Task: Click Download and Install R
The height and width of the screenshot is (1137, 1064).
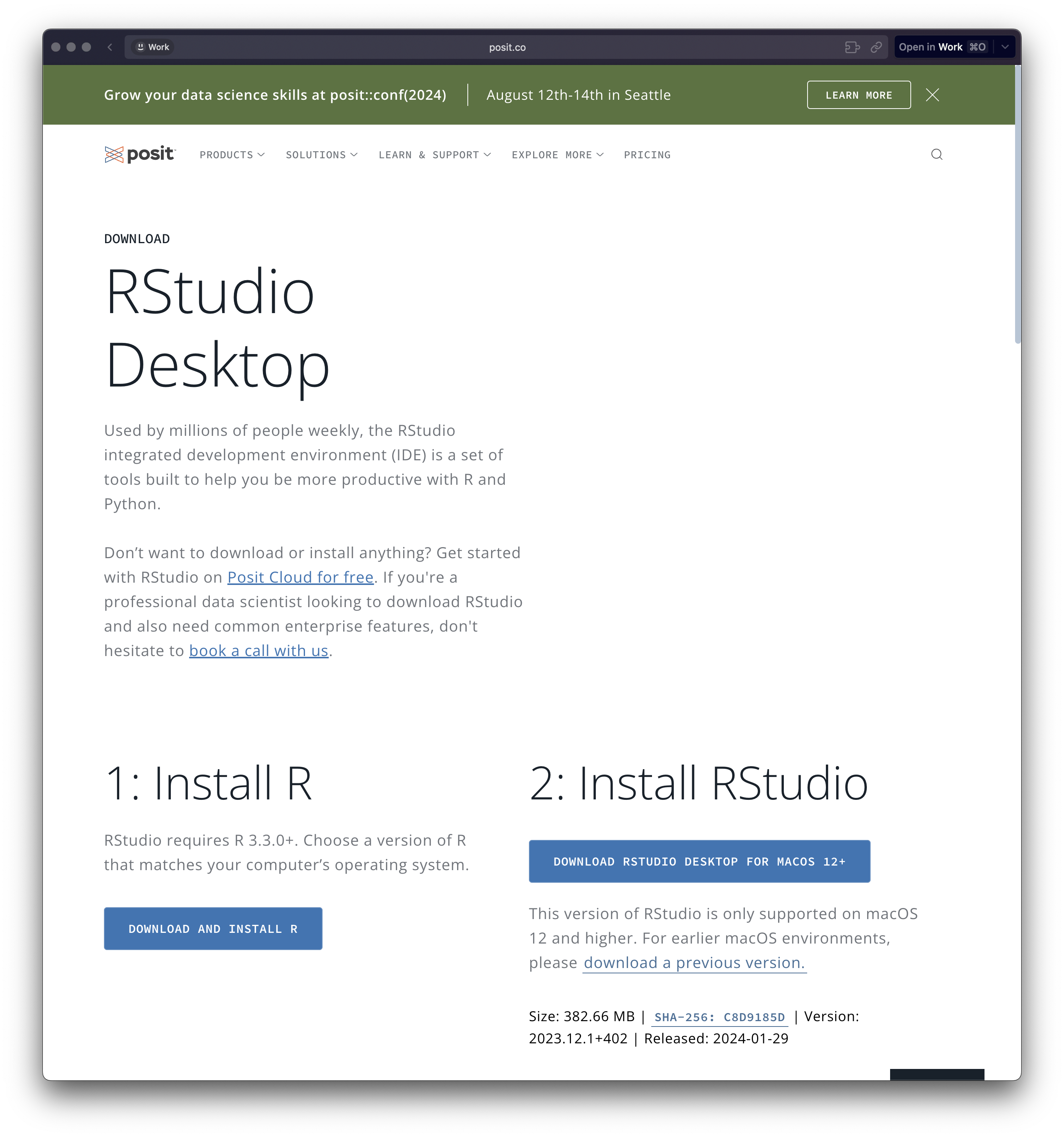Action: (213, 928)
